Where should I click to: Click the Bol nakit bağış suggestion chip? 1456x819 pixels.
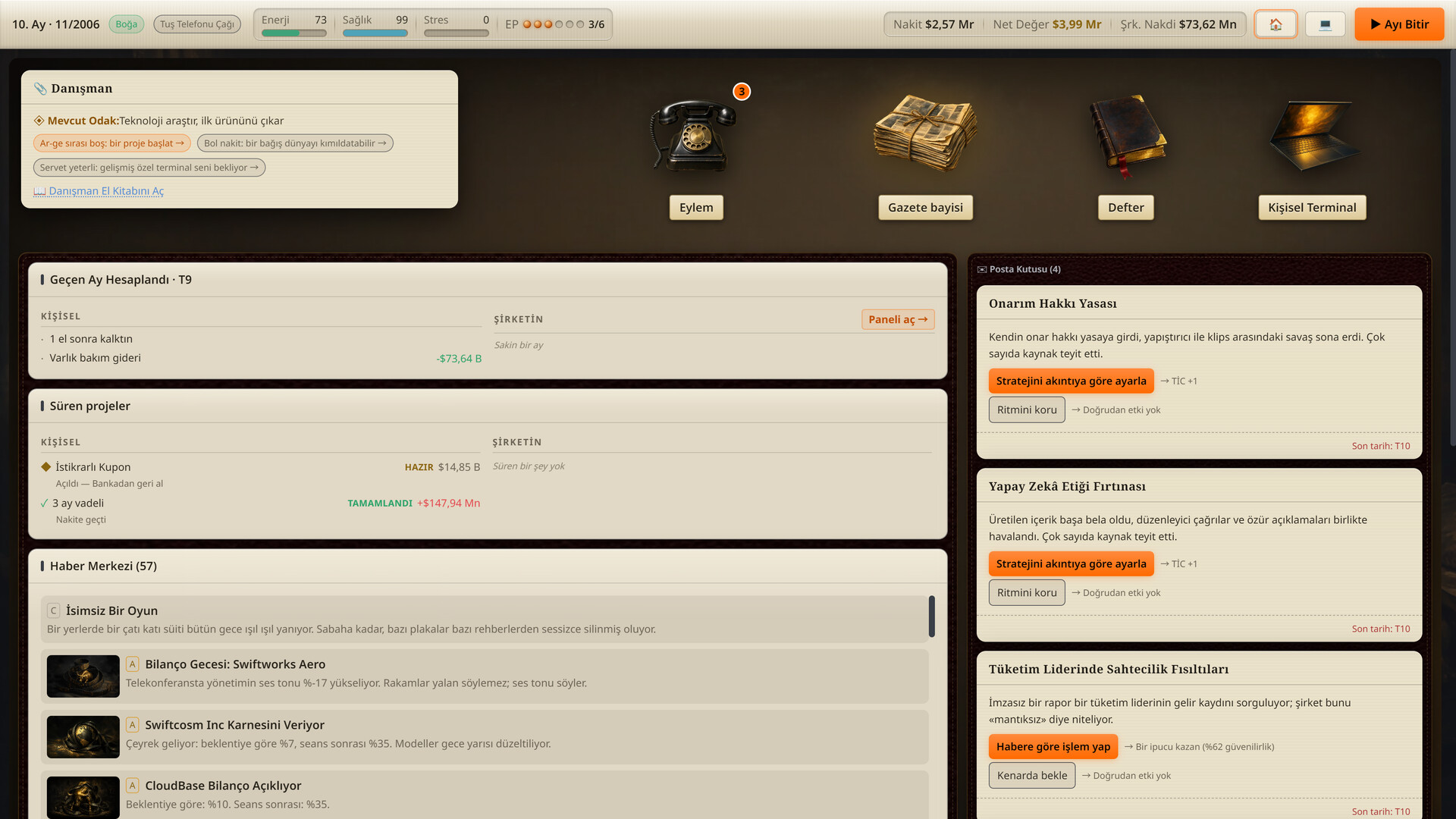click(295, 143)
